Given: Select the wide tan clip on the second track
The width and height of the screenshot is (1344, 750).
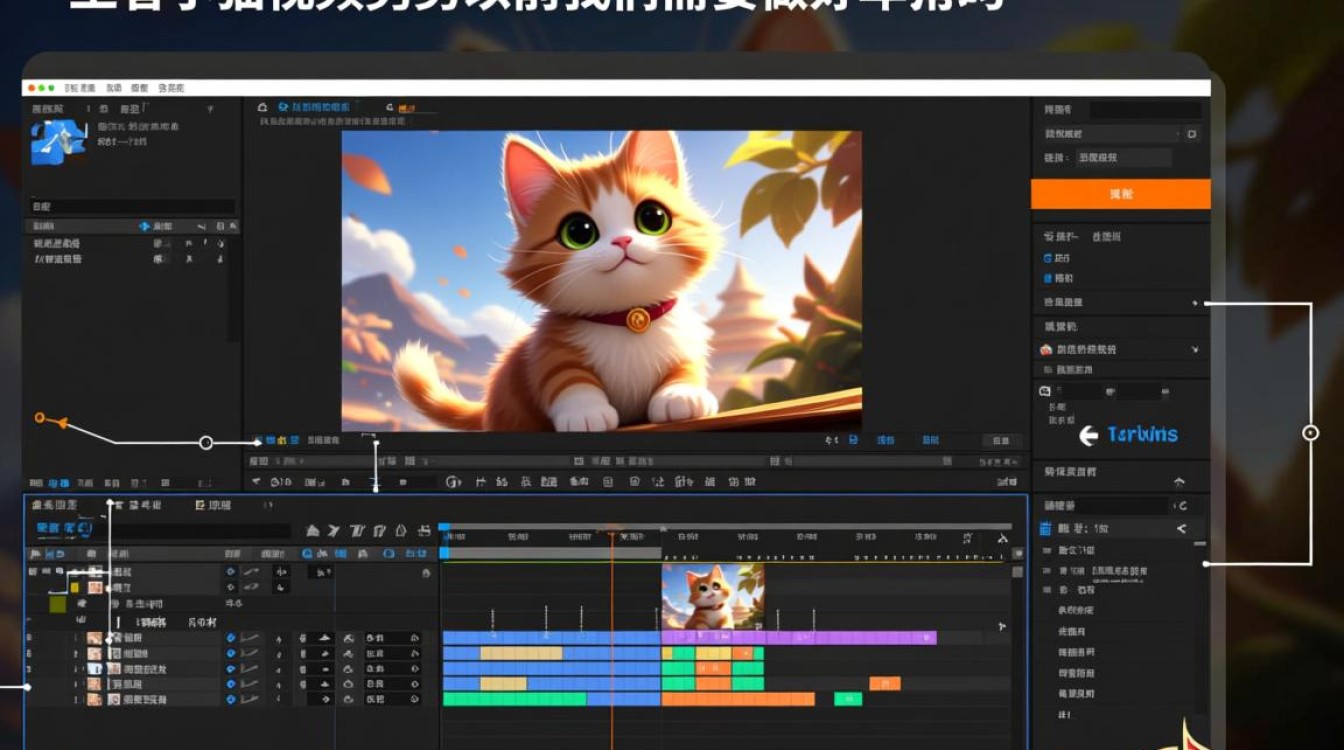Looking at the screenshot, I should [x=521, y=653].
